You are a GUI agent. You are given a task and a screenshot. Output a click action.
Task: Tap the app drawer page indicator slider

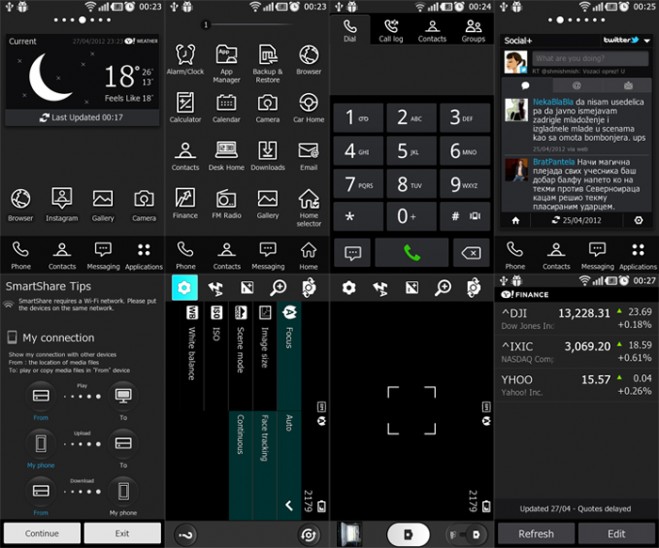[246, 25]
